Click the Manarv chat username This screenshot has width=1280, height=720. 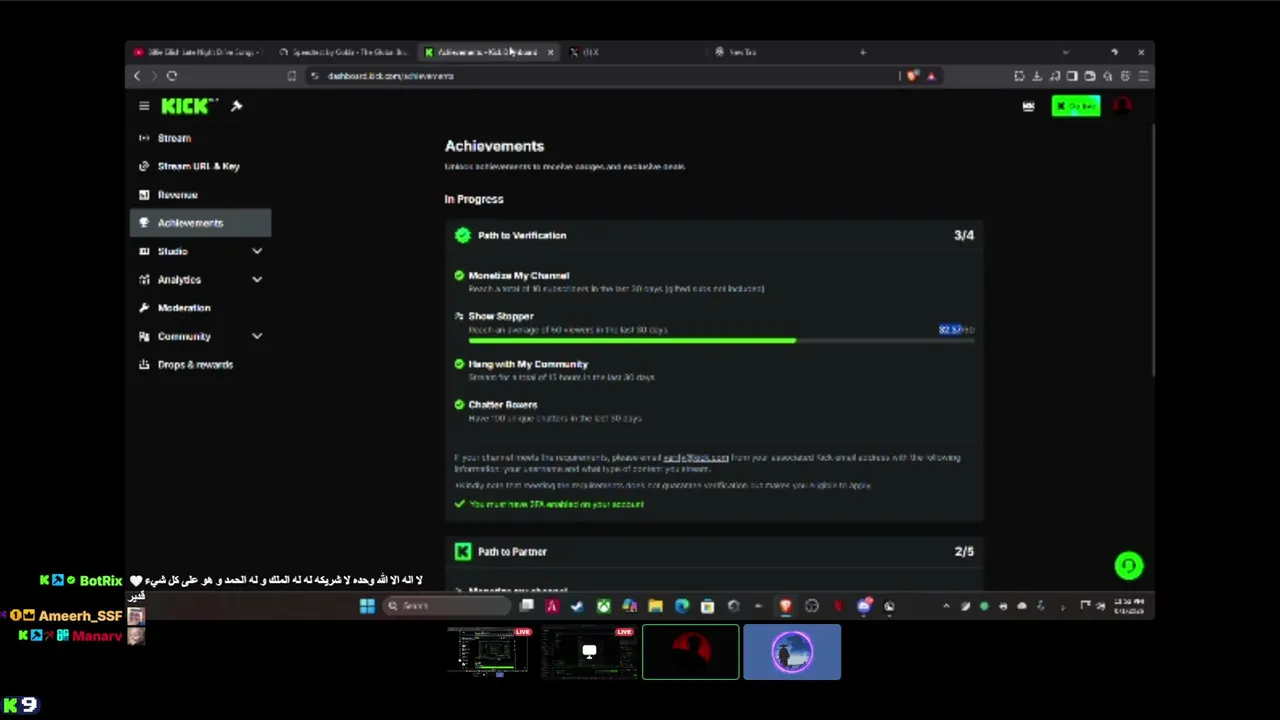pos(97,636)
